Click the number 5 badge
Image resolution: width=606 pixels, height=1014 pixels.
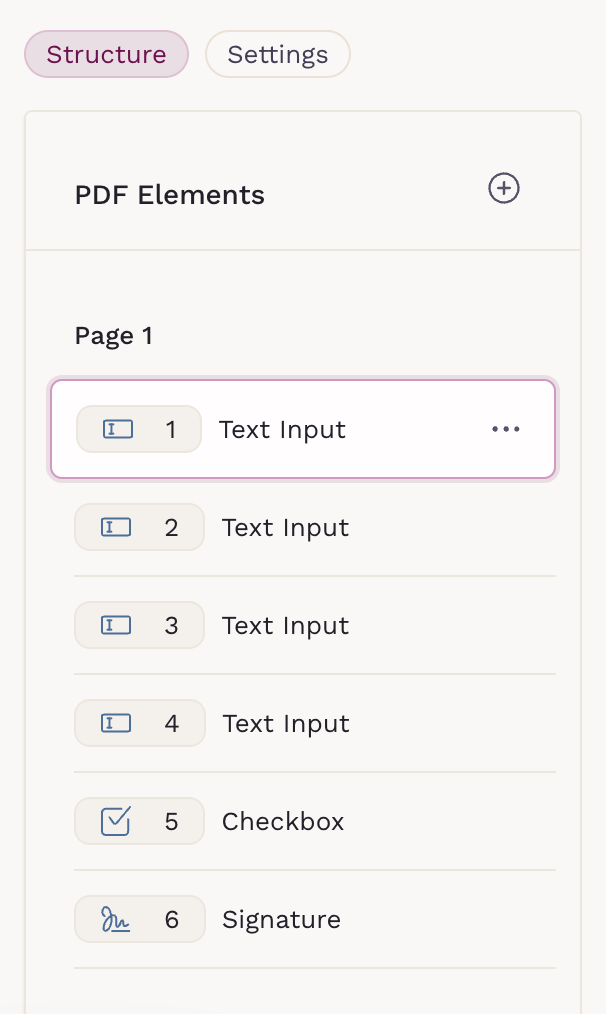click(171, 822)
